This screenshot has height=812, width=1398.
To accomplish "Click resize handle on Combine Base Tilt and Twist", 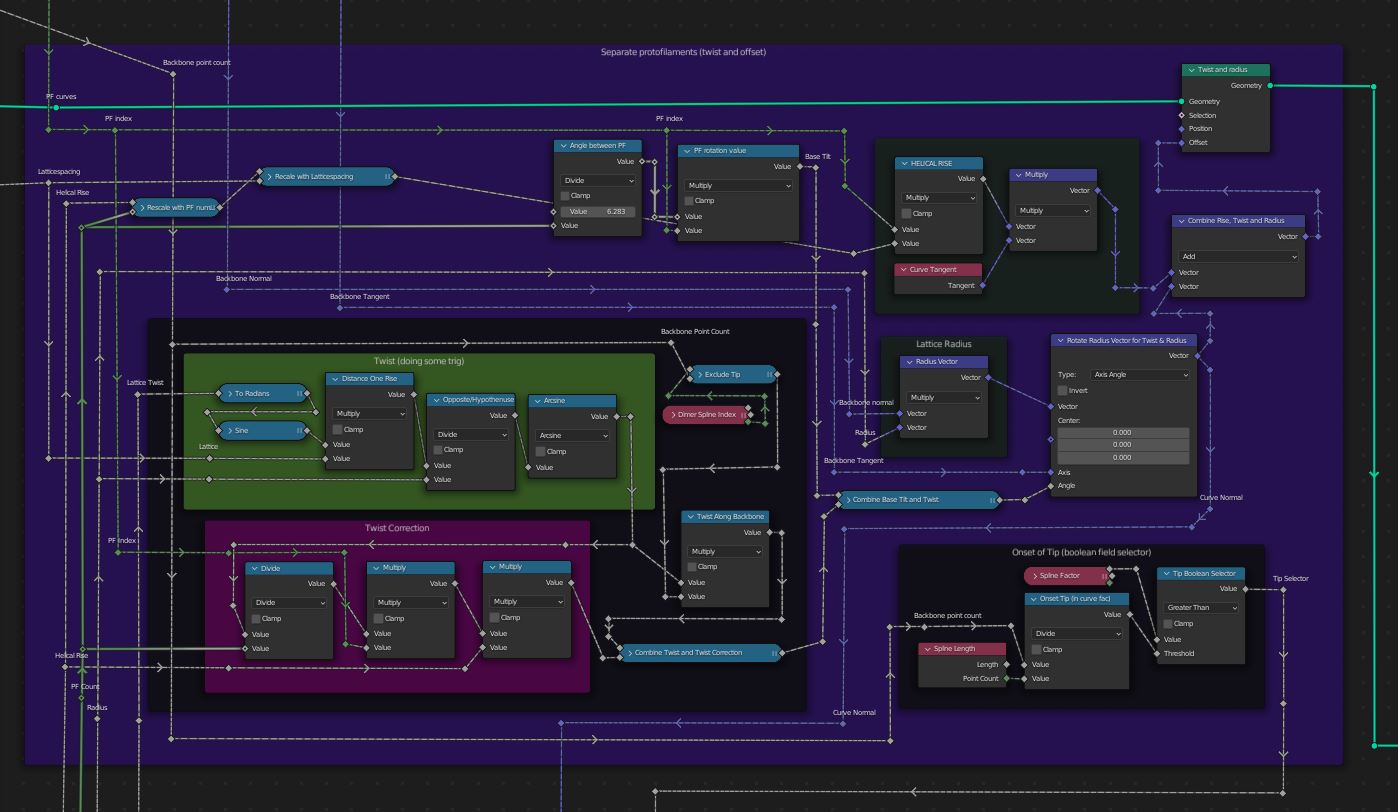I will point(992,500).
